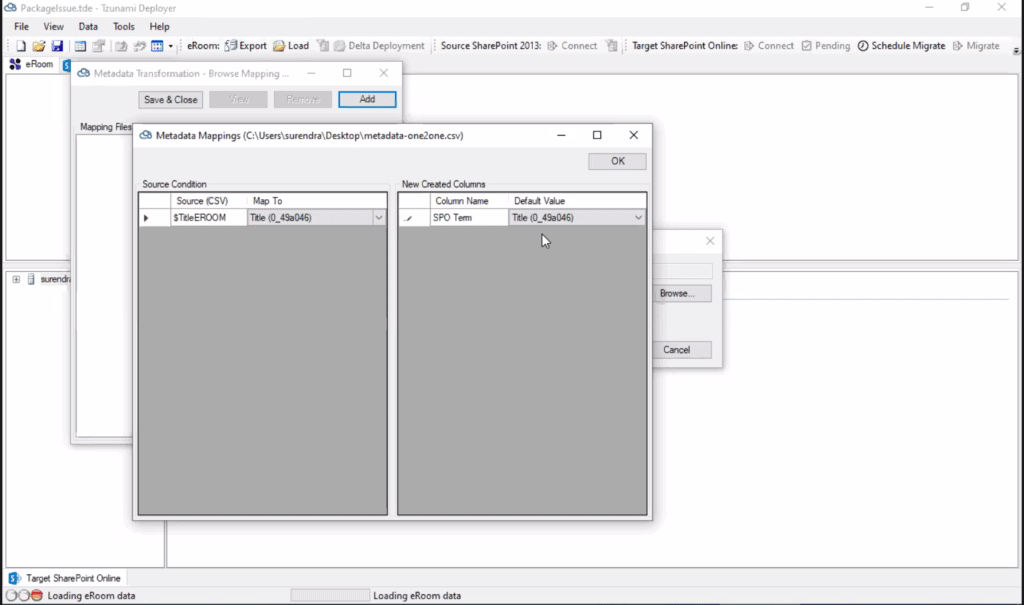This screenshot has height=605, width=1024.
Task: Click the Tzunami Deployer cloud title bar icon
Action: tap(10, 8)
